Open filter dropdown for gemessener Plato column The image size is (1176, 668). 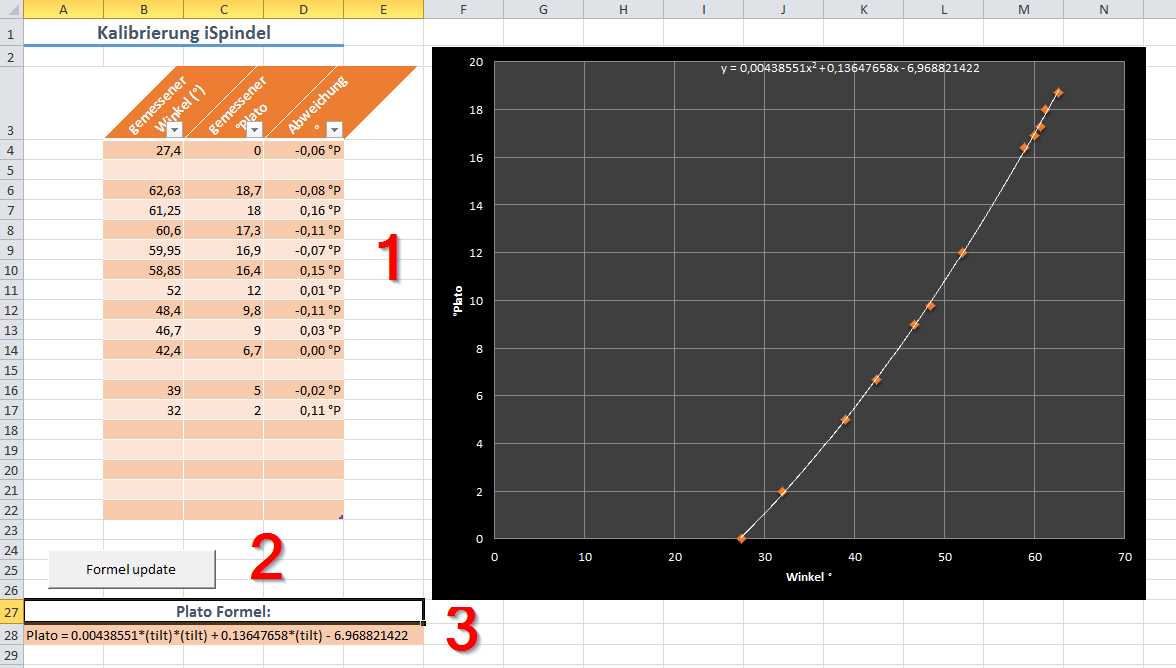tap(254, 130)
